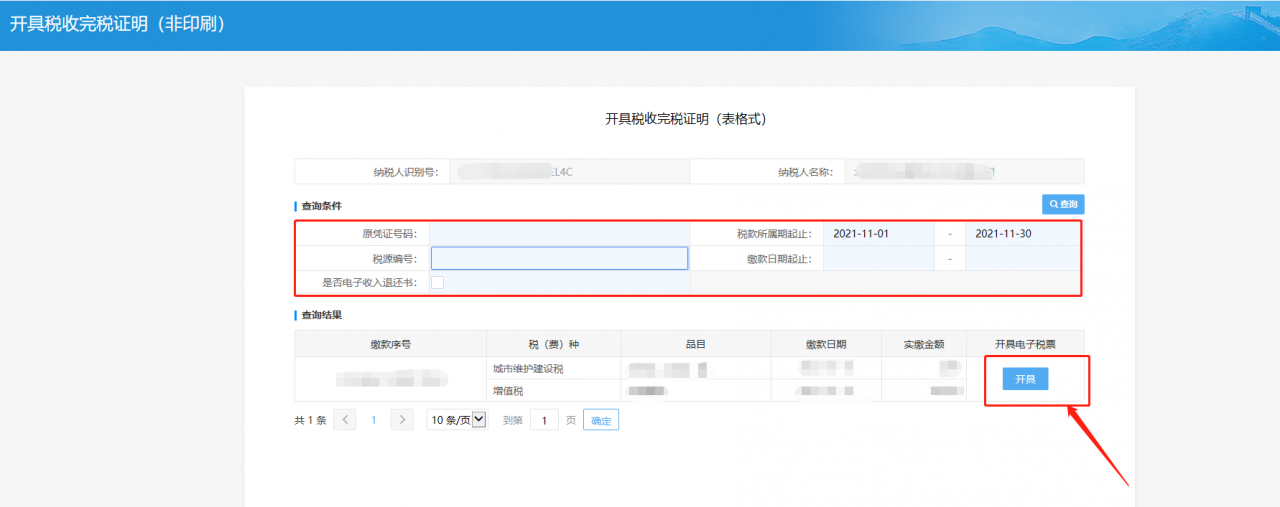
Task: Click the 查询 search button
Action: click(x=1063, y=204)
